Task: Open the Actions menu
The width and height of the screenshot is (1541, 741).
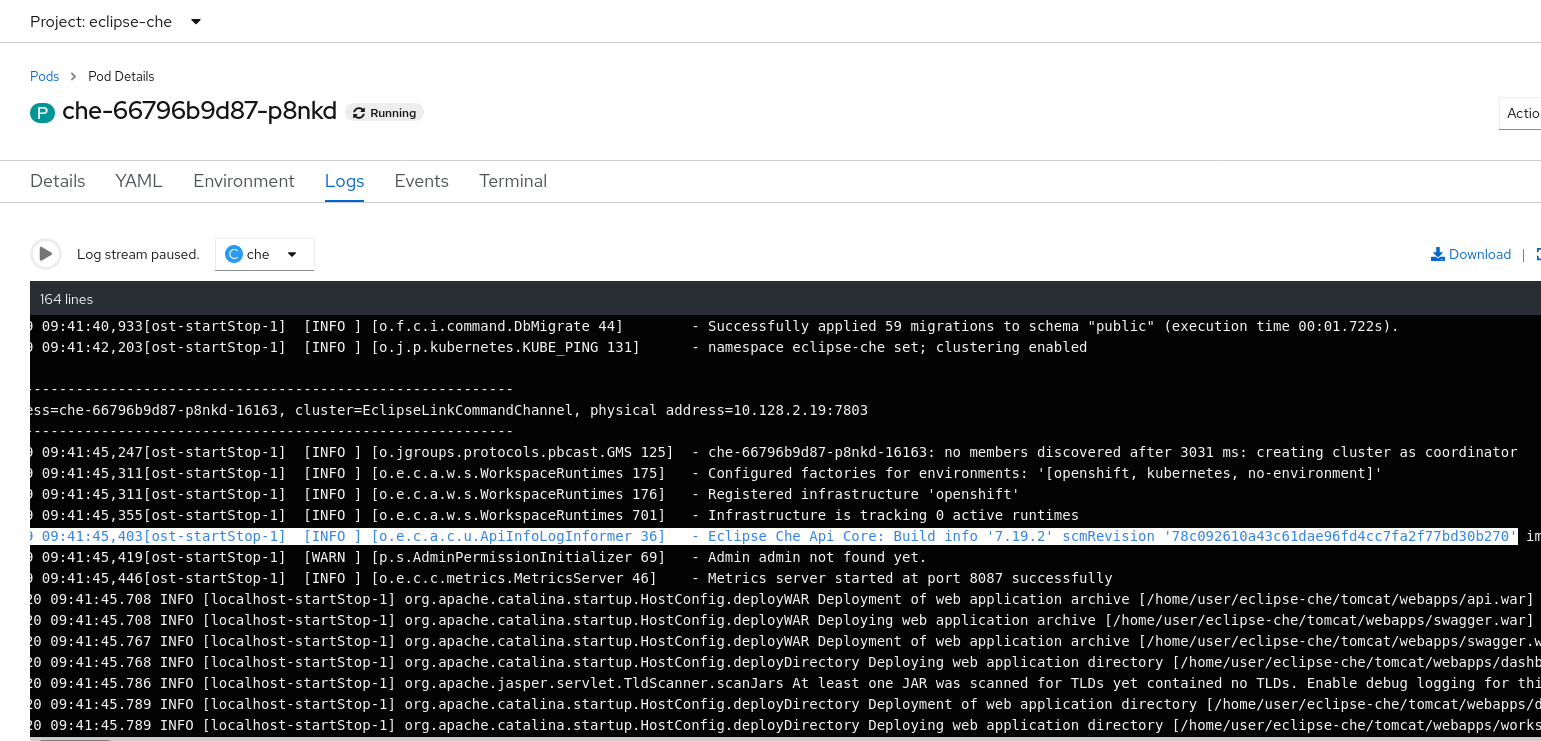Action: (1520, 113)
